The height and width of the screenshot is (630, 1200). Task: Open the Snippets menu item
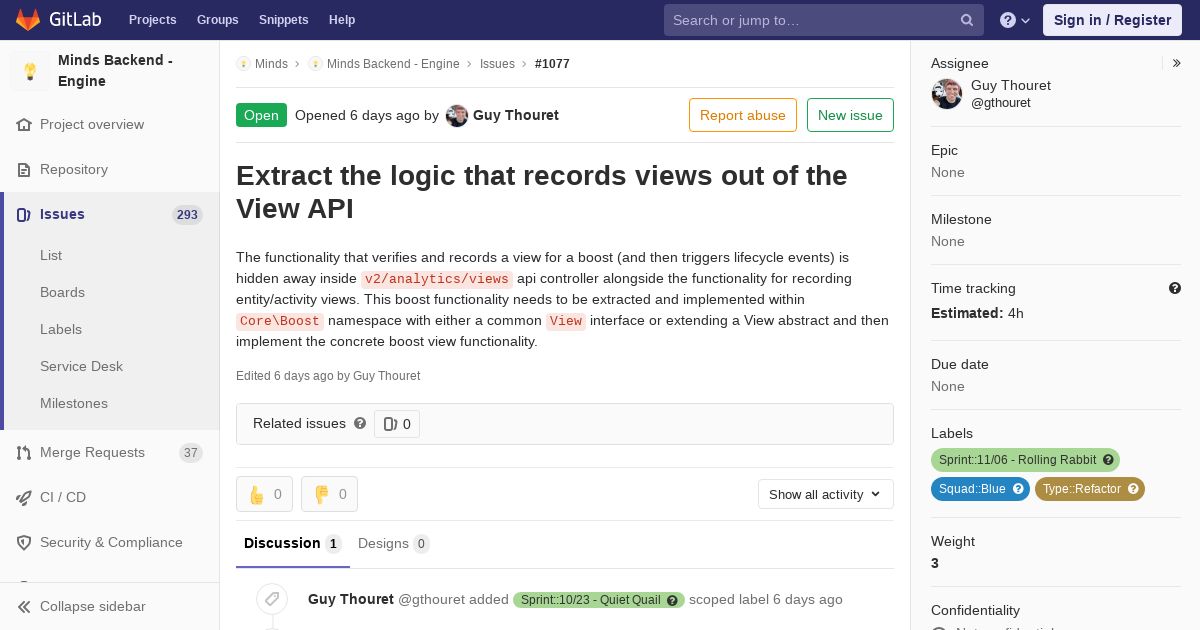[284, 20]
